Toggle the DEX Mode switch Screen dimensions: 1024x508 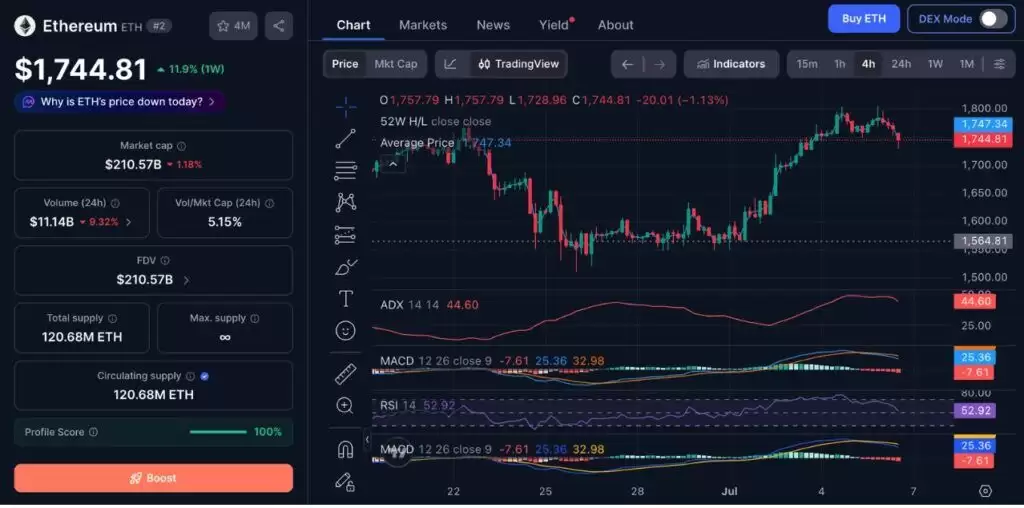993,19
